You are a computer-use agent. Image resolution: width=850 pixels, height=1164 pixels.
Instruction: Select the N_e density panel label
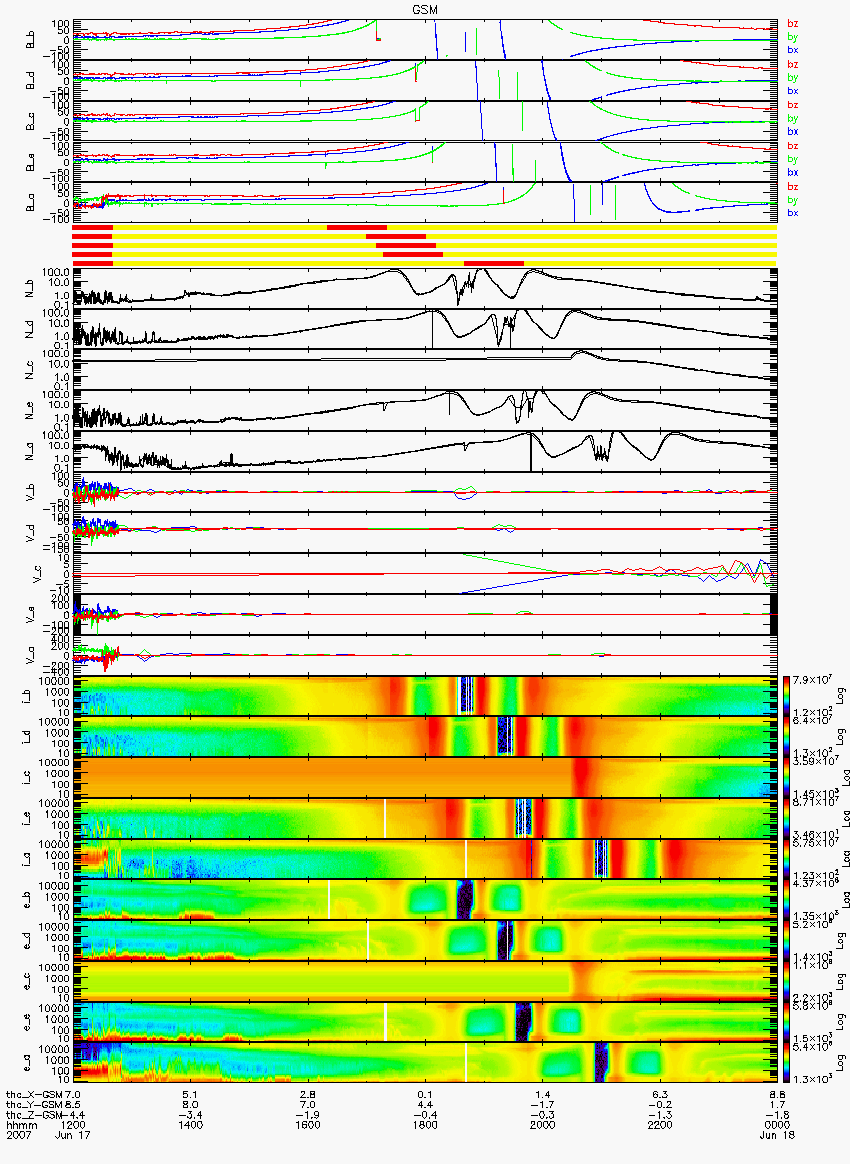[30, 411]
